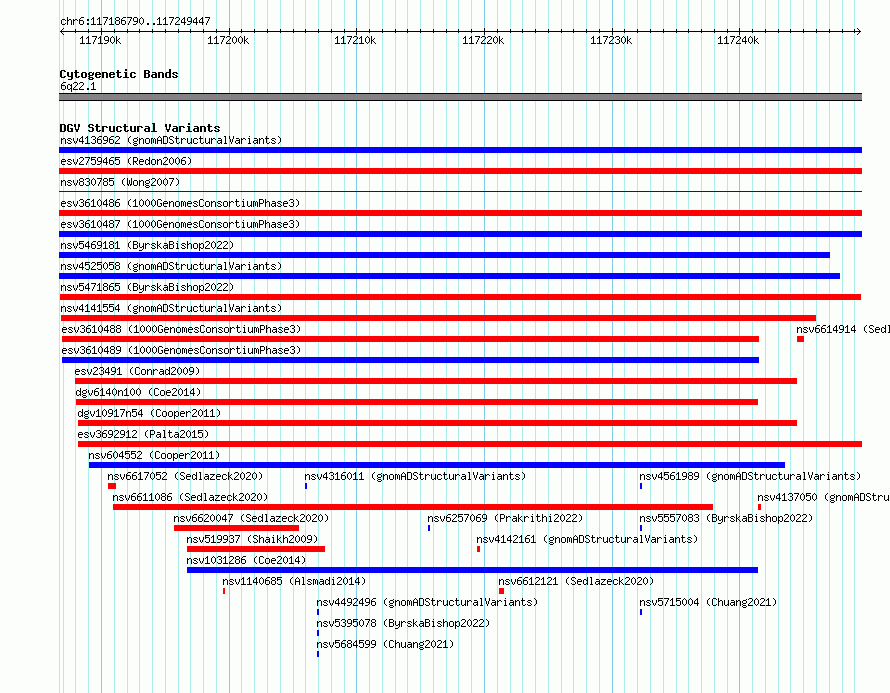Viewport: 890px width, 693px height.
Task: Select nsv6617052 (Sedlazeck2020) label
Action: point(185,476)
